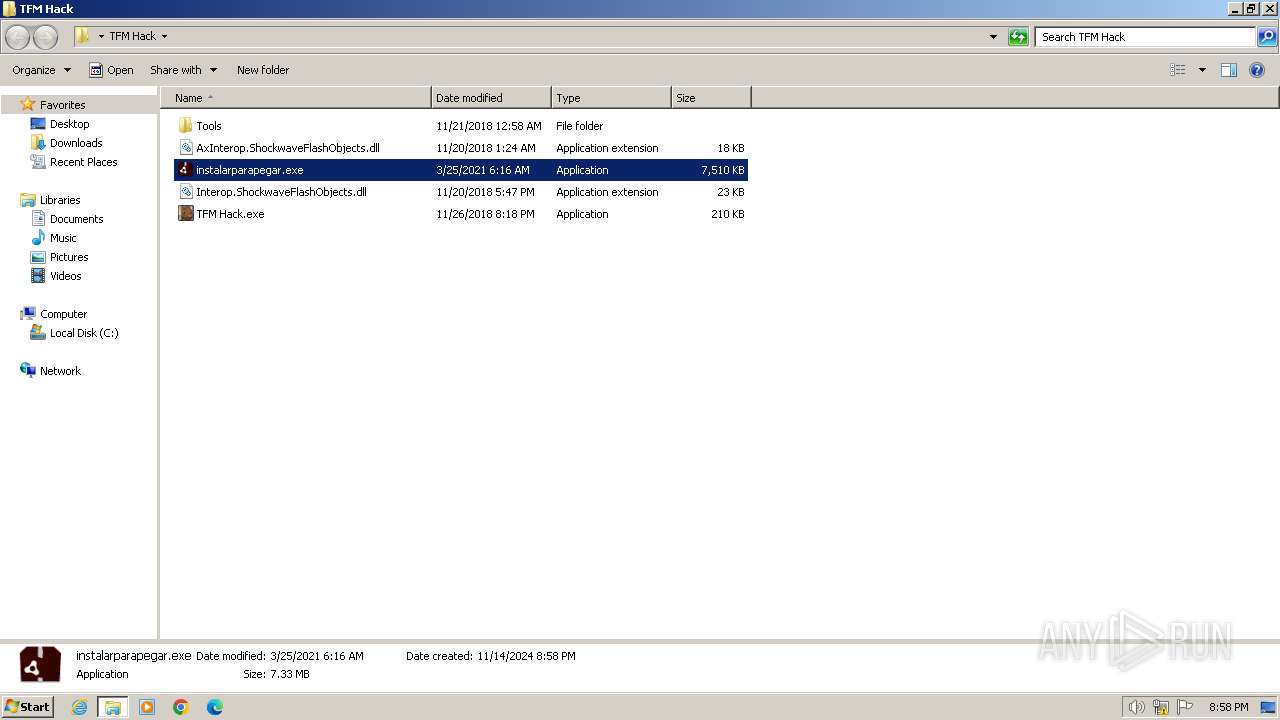Image resolution: width=1280 pixels, height=720 pixels.
Task: Sort by the Name column header
Action: coord(296,98)
